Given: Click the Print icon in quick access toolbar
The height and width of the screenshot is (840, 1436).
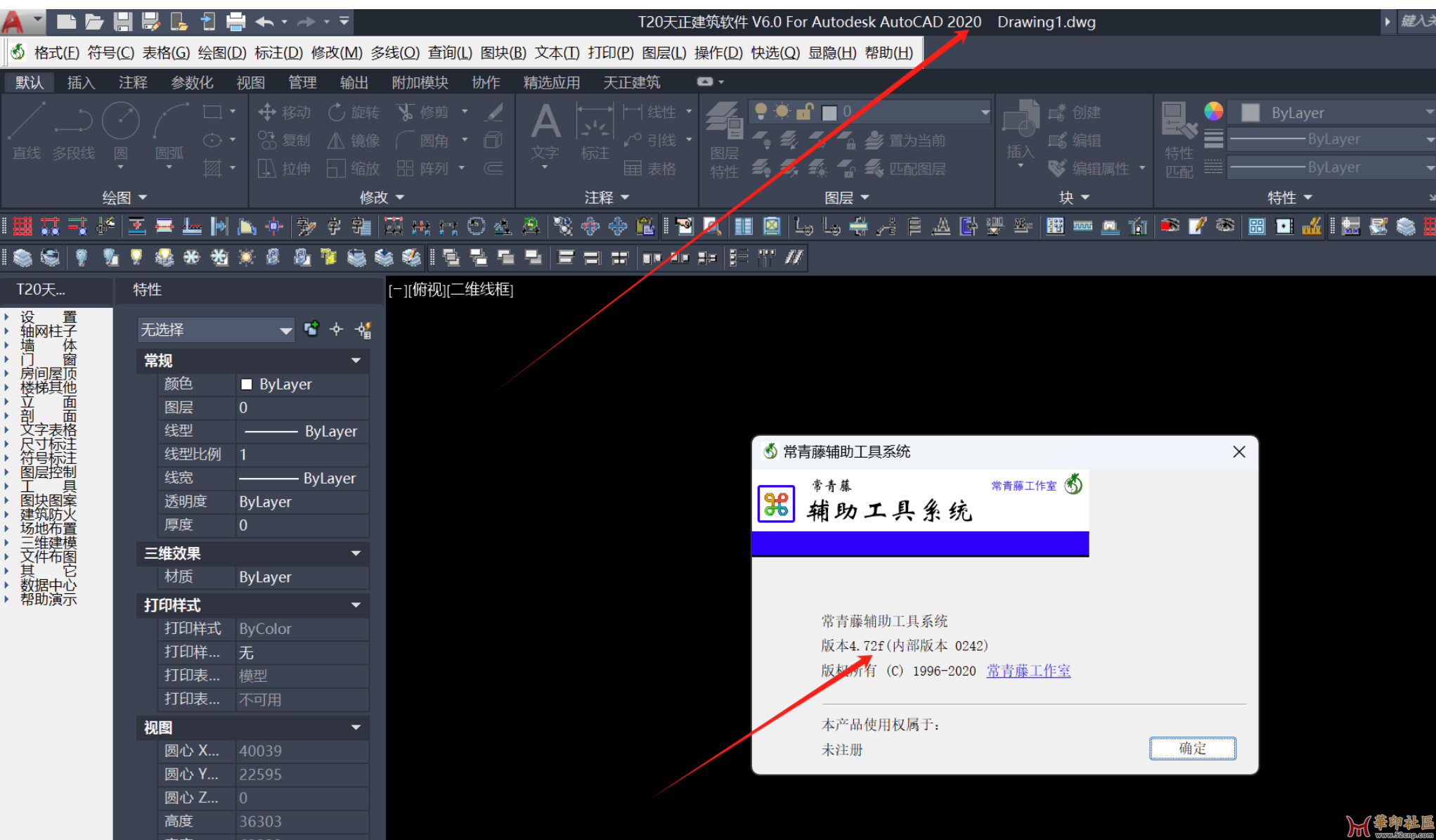Looking at the screenshot, I should click(235, 22).
